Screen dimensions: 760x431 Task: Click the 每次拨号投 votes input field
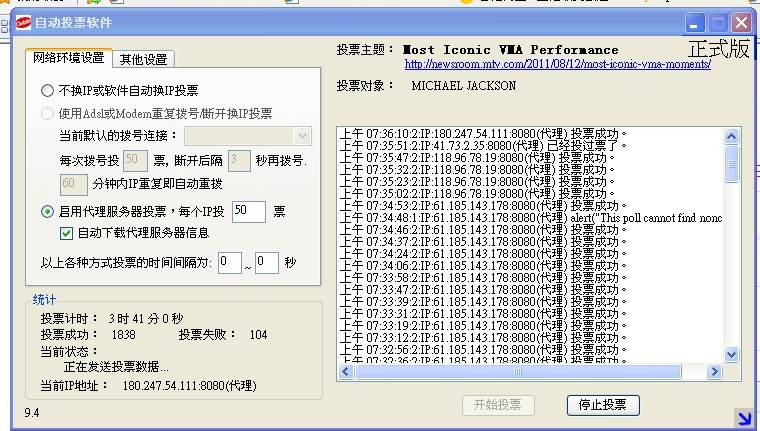point(135,160)
